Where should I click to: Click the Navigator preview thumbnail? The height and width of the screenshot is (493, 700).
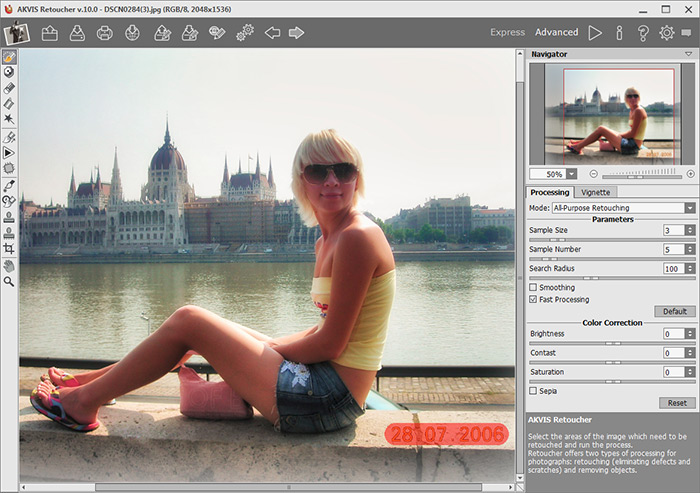click(612, 114)
